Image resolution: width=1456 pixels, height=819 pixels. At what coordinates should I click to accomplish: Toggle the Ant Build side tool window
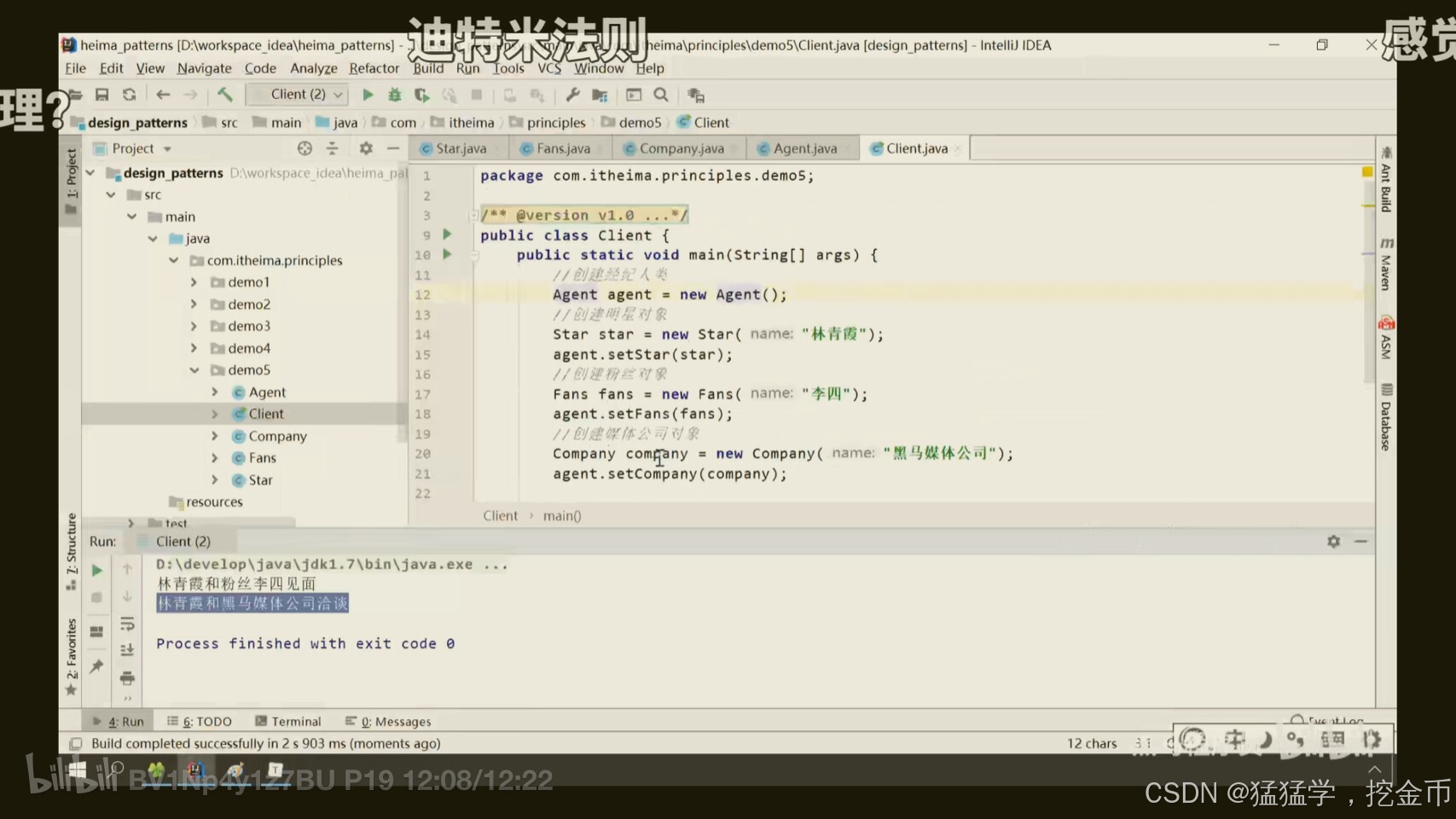pyautogui.click(x=1386, y=180)
